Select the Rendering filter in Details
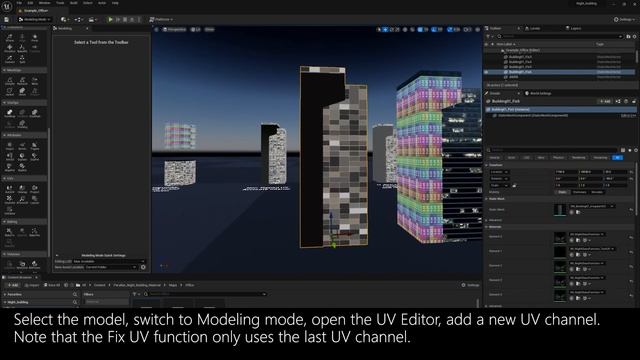Viewport: 640px width, 360px height. [578, 158]
